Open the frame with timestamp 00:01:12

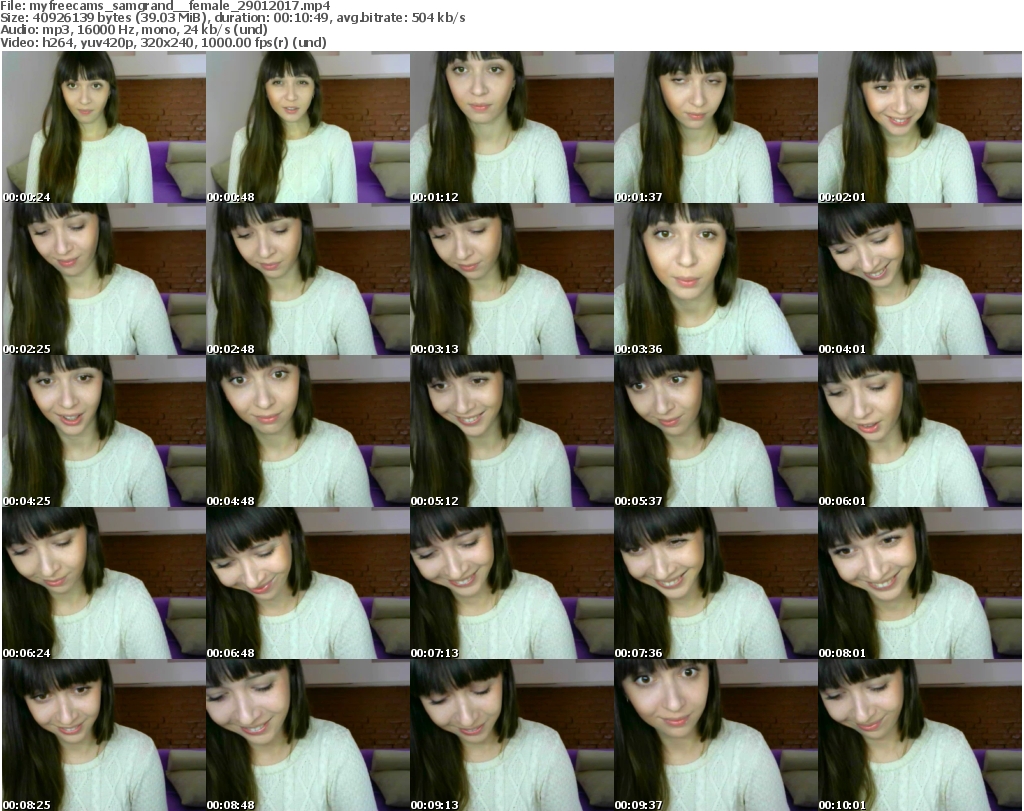tap(512, 127)
